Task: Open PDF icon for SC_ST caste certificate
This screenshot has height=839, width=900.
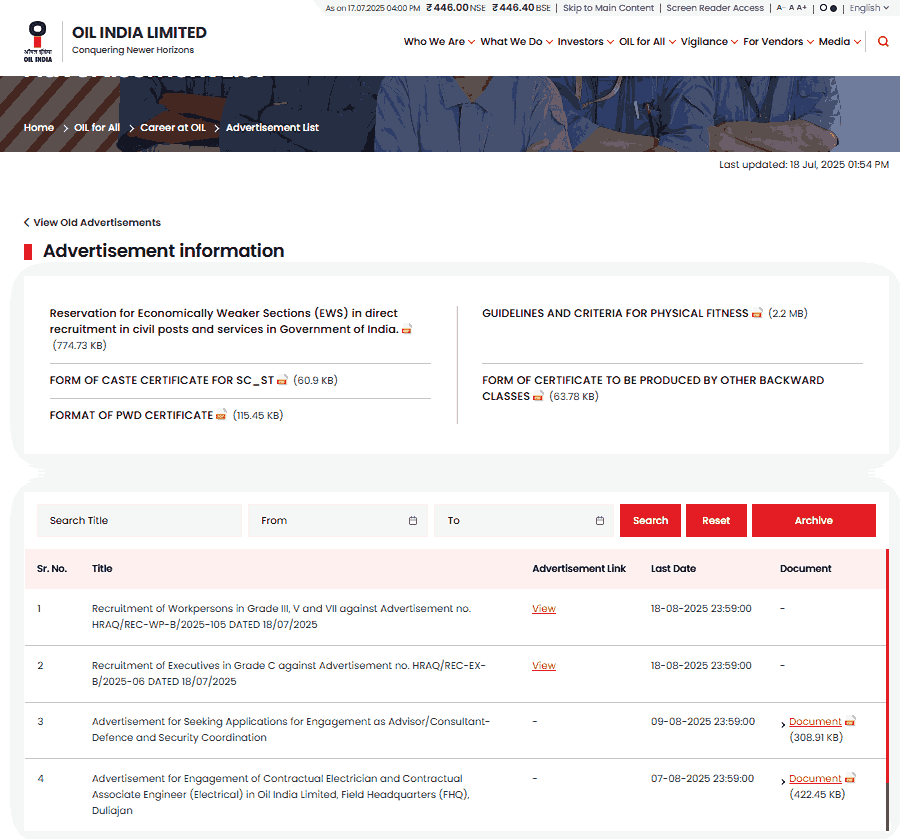Action: pyautogui.click(x=282, y=380)
